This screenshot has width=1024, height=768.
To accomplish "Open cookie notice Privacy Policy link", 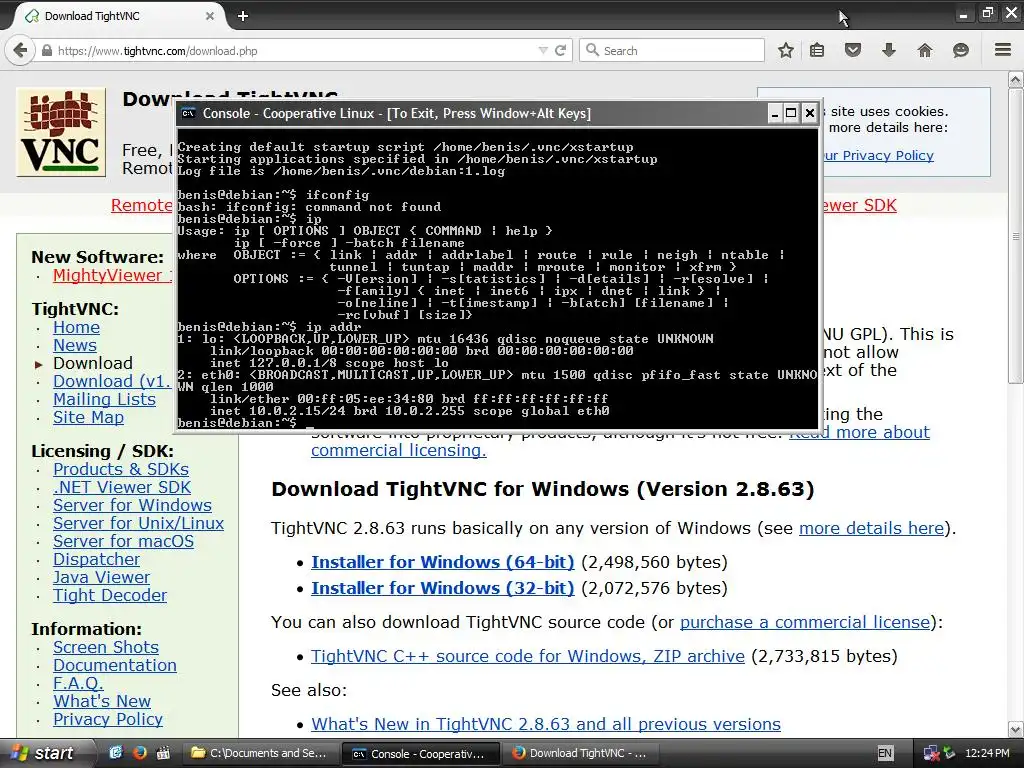I will 878,155.
